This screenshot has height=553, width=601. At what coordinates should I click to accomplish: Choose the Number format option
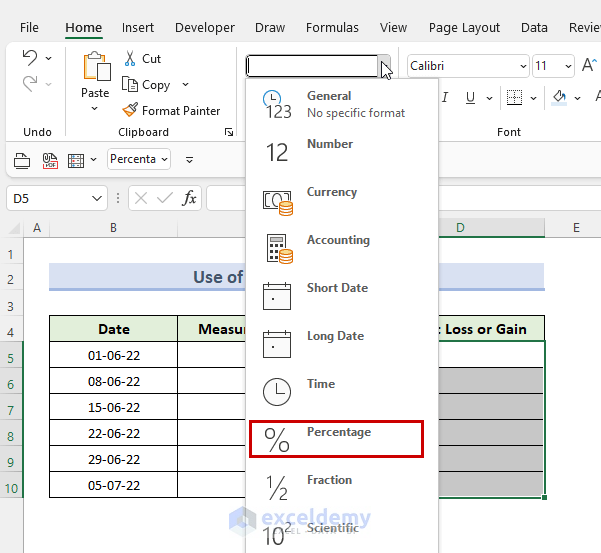[x=342, y=152]
